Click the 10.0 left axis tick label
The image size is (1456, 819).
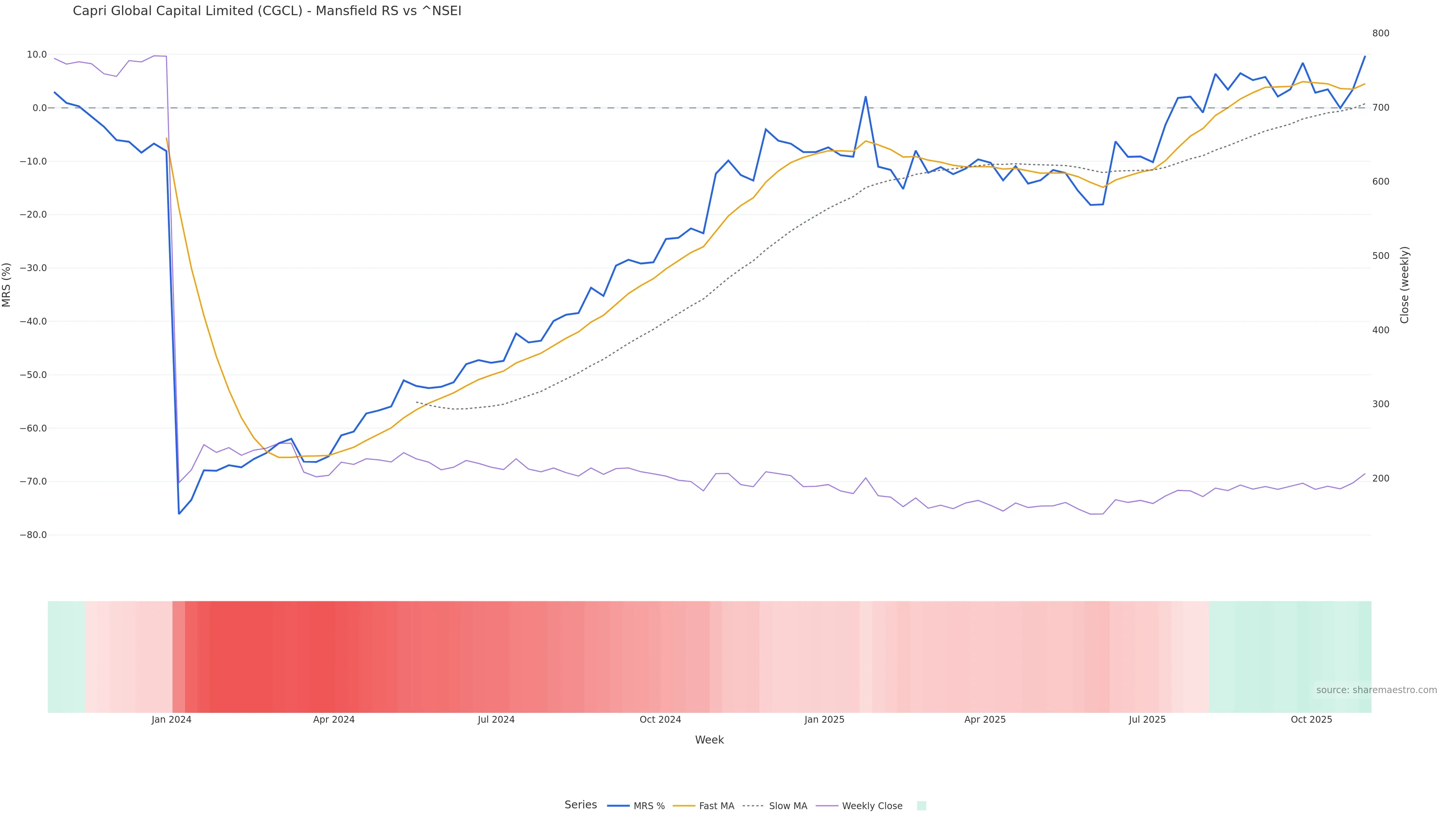click(x=36, y=55)
